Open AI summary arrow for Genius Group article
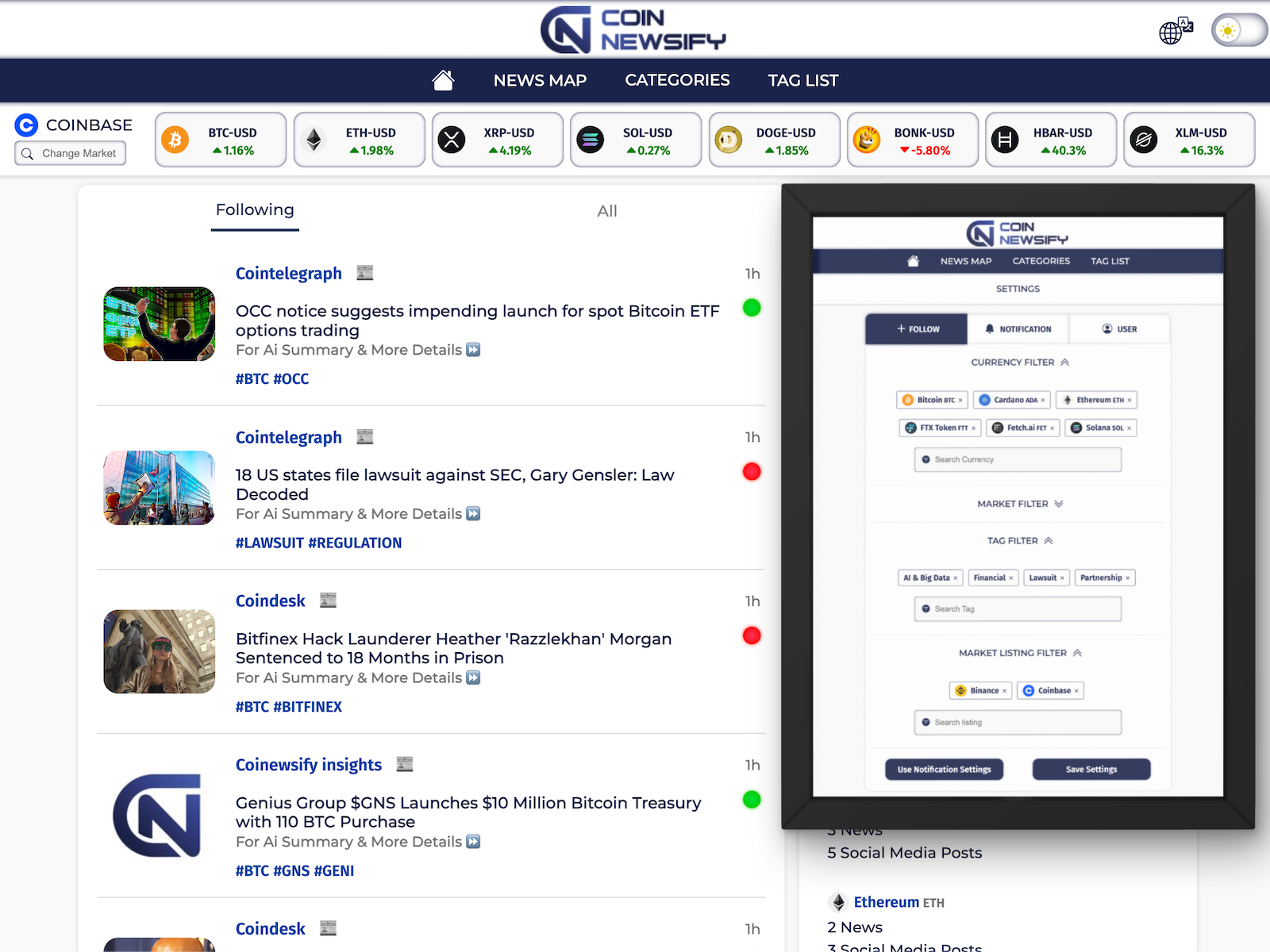The height and width of the screenshot is (952, 1270). [x=473, y=842]
